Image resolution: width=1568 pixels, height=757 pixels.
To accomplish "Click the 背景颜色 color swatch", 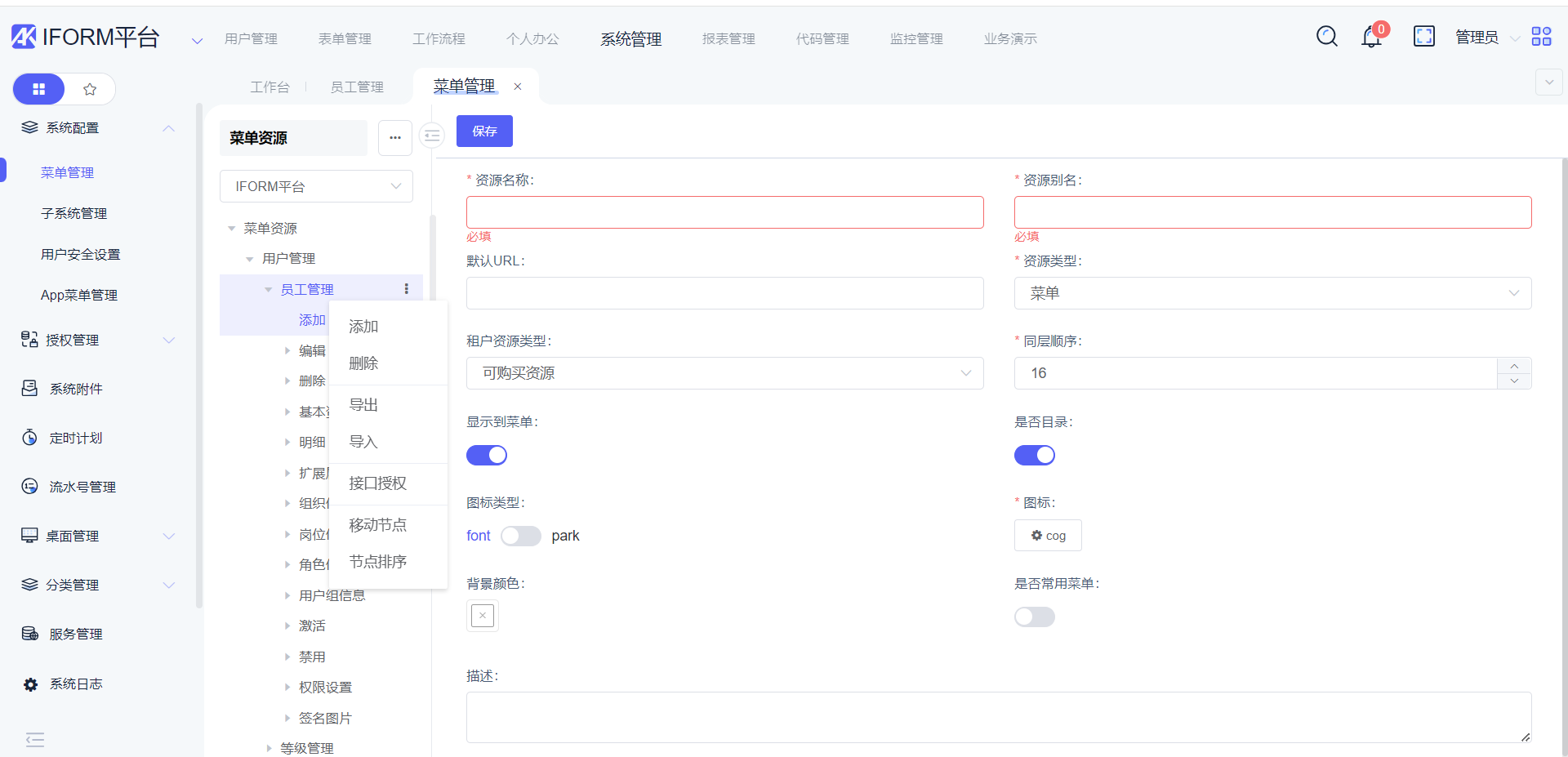I will (483, 616).
